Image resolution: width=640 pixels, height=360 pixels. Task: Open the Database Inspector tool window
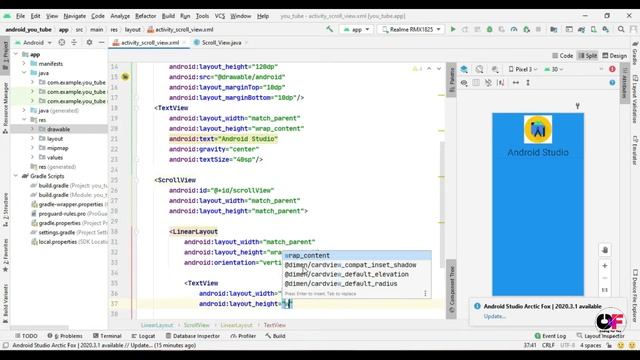[x=192, y=336]
